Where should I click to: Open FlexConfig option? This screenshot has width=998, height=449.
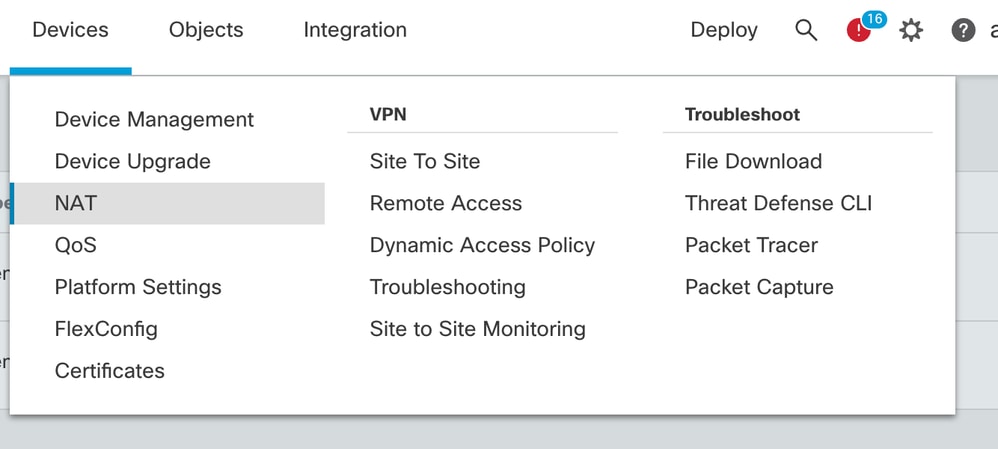(106, 329)
